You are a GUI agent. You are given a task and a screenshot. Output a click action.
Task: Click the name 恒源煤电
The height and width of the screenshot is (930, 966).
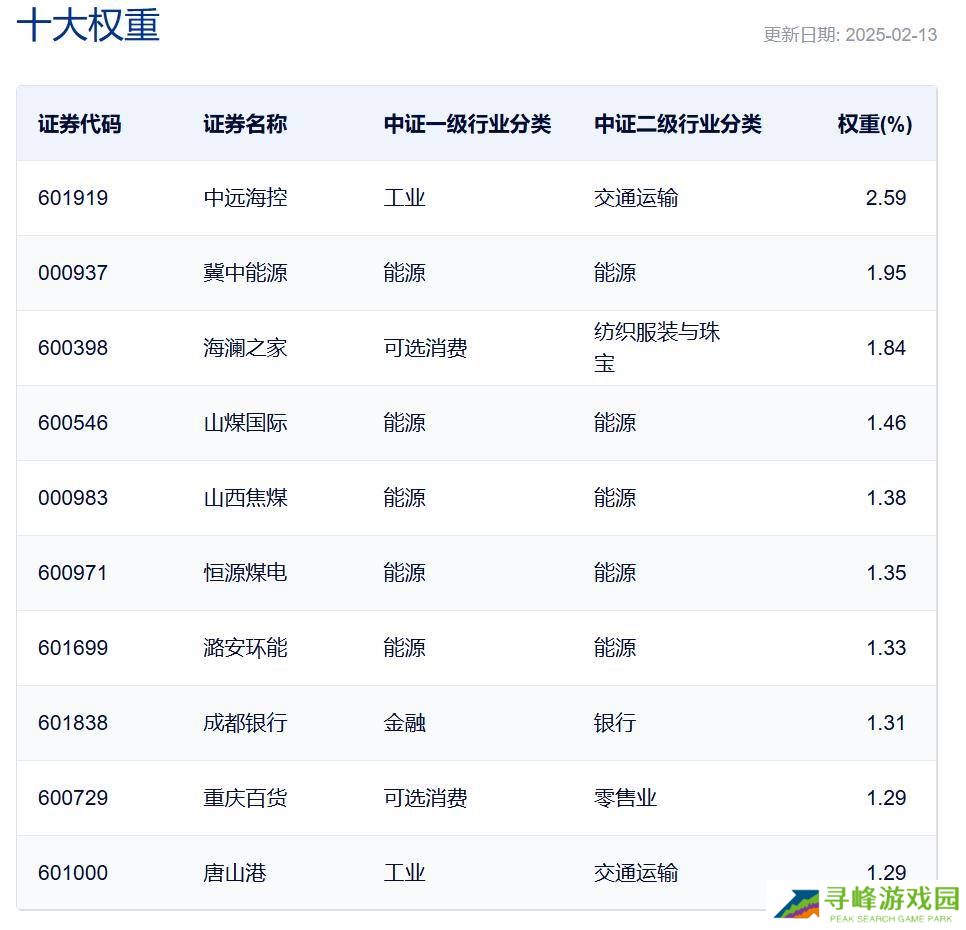pos(245,573)
